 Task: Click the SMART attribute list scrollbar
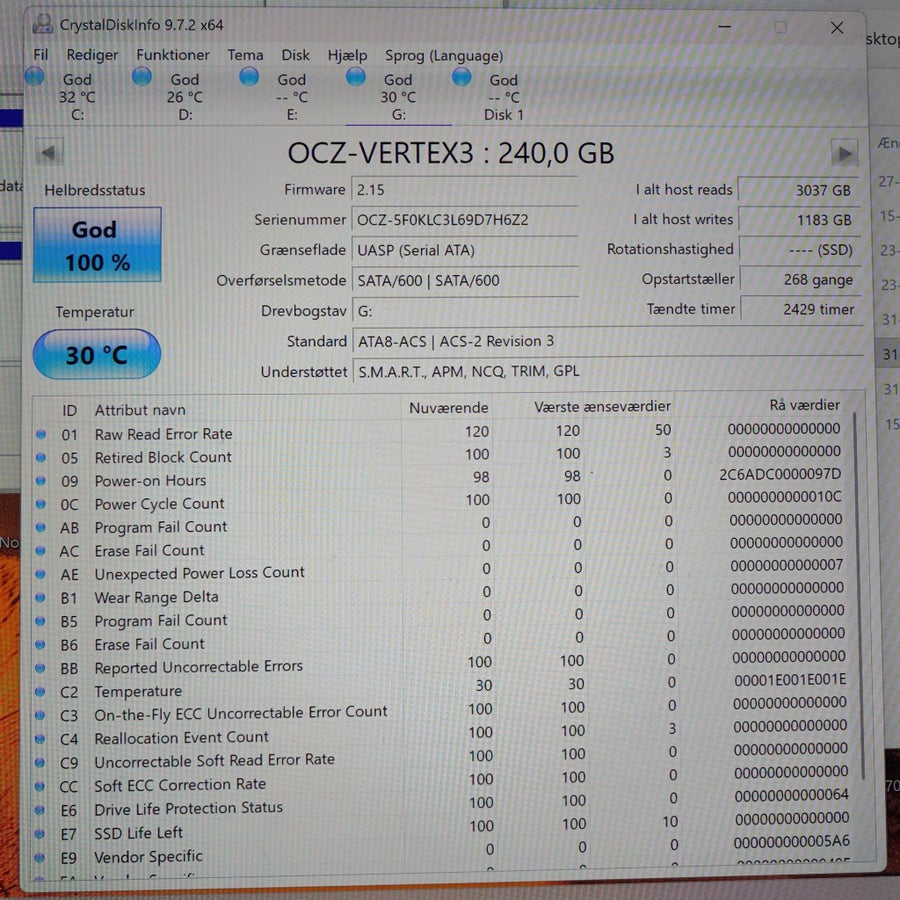click(859, 594)
